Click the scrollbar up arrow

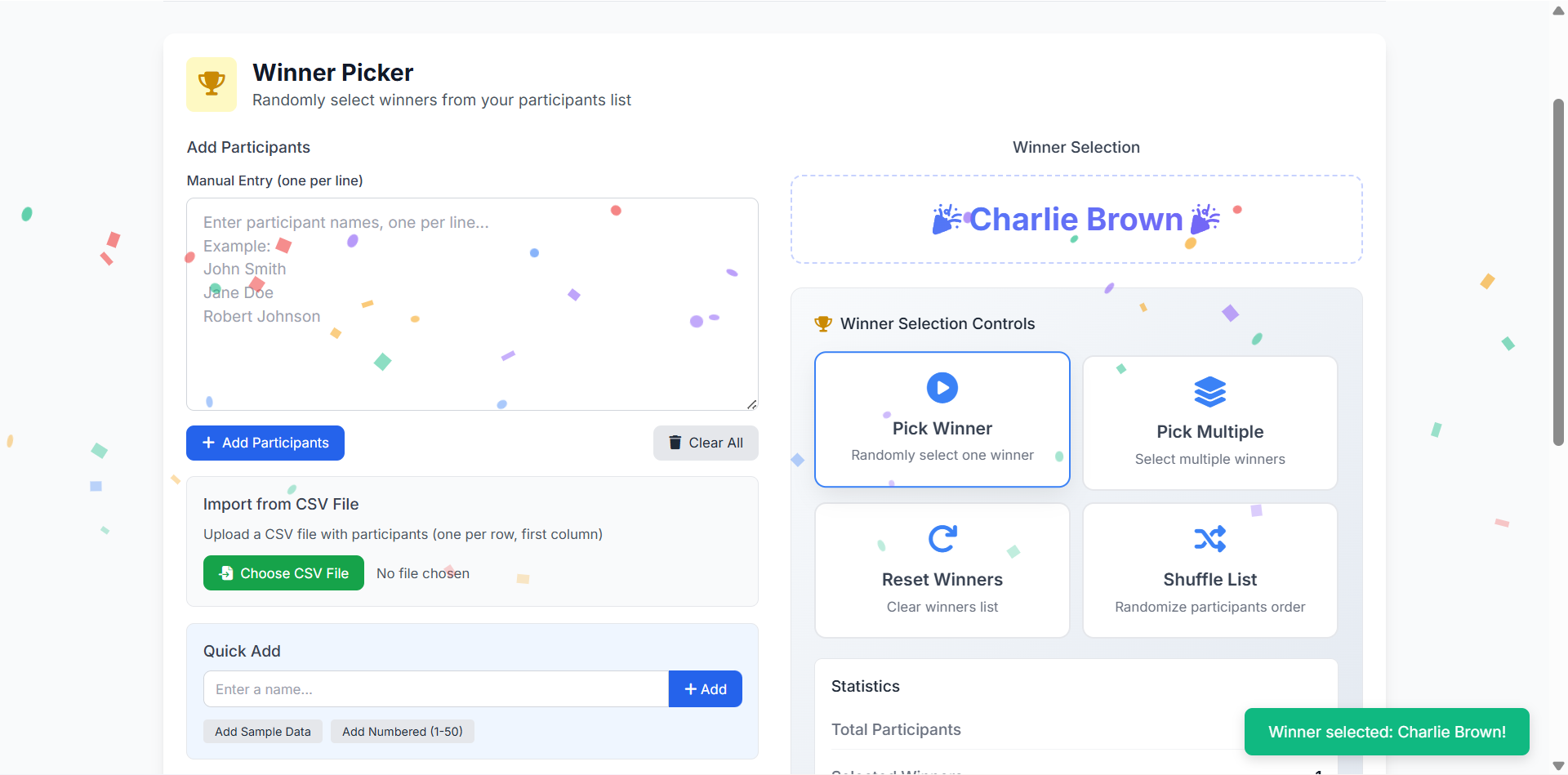[x=1558, y=11]
